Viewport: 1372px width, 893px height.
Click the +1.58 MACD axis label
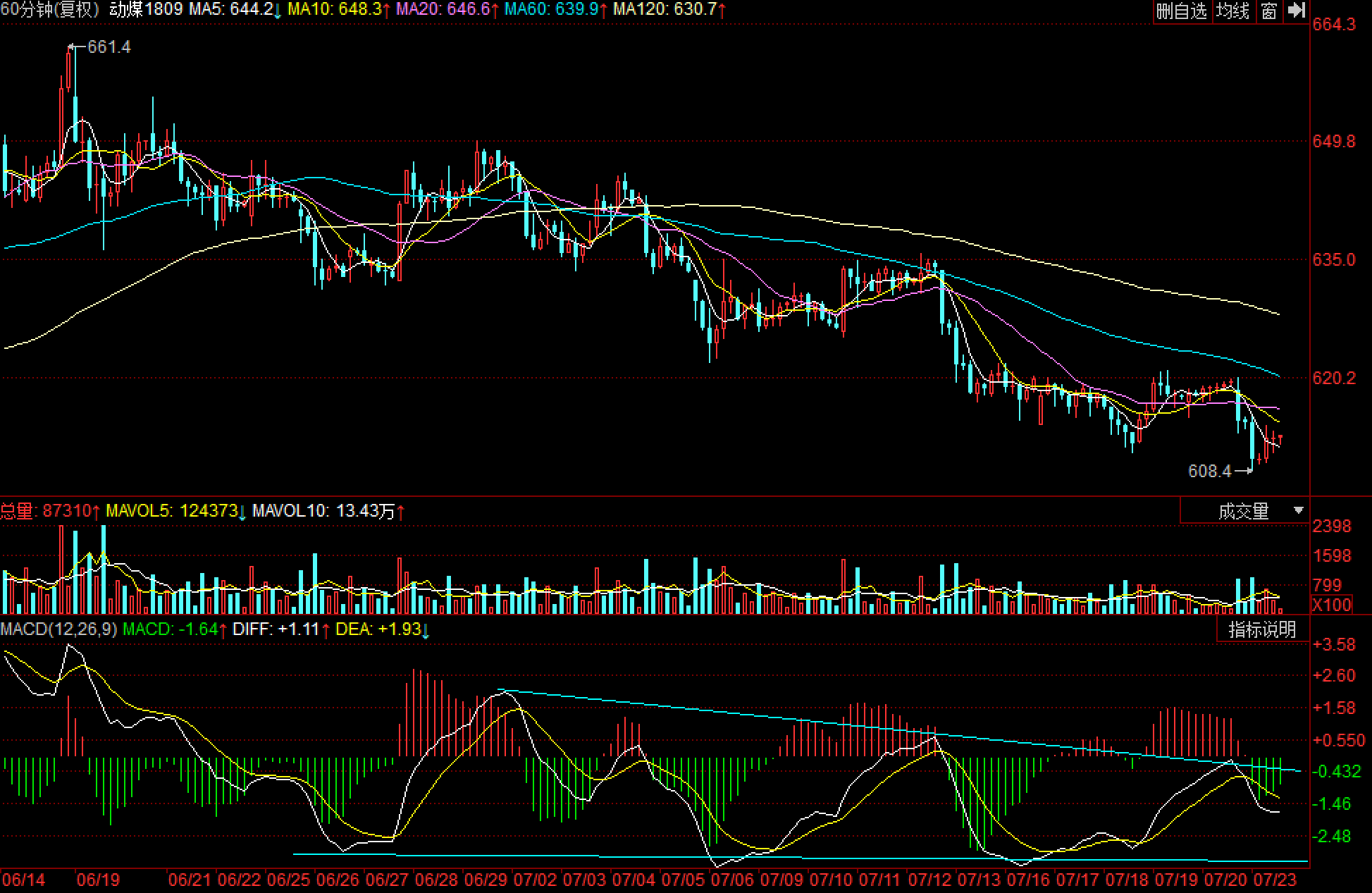[x=1334, y=708]
